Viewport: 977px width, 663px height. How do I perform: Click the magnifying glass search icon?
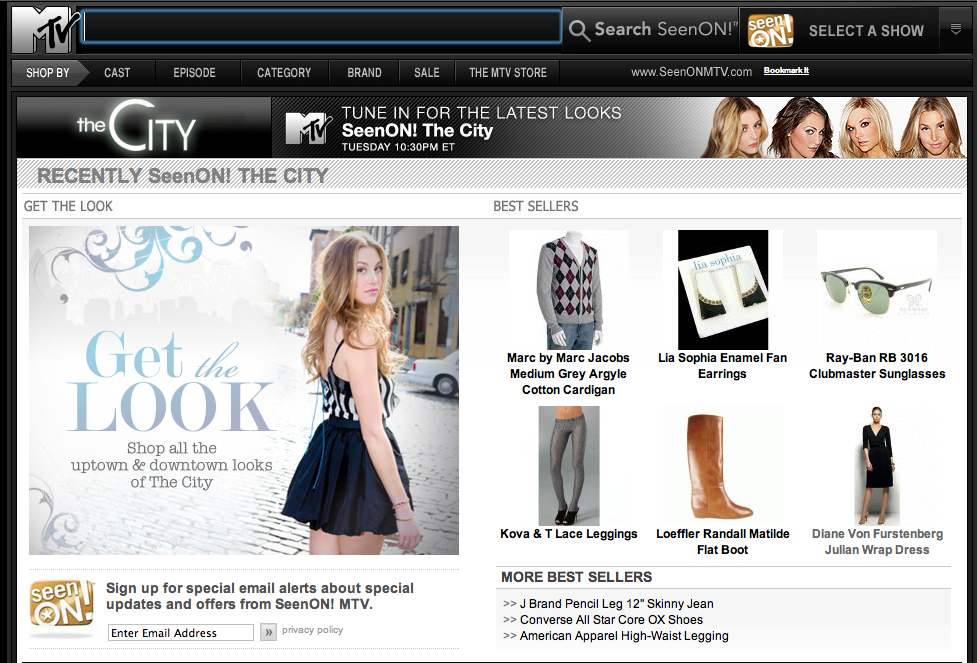click(x=579, y=30)
